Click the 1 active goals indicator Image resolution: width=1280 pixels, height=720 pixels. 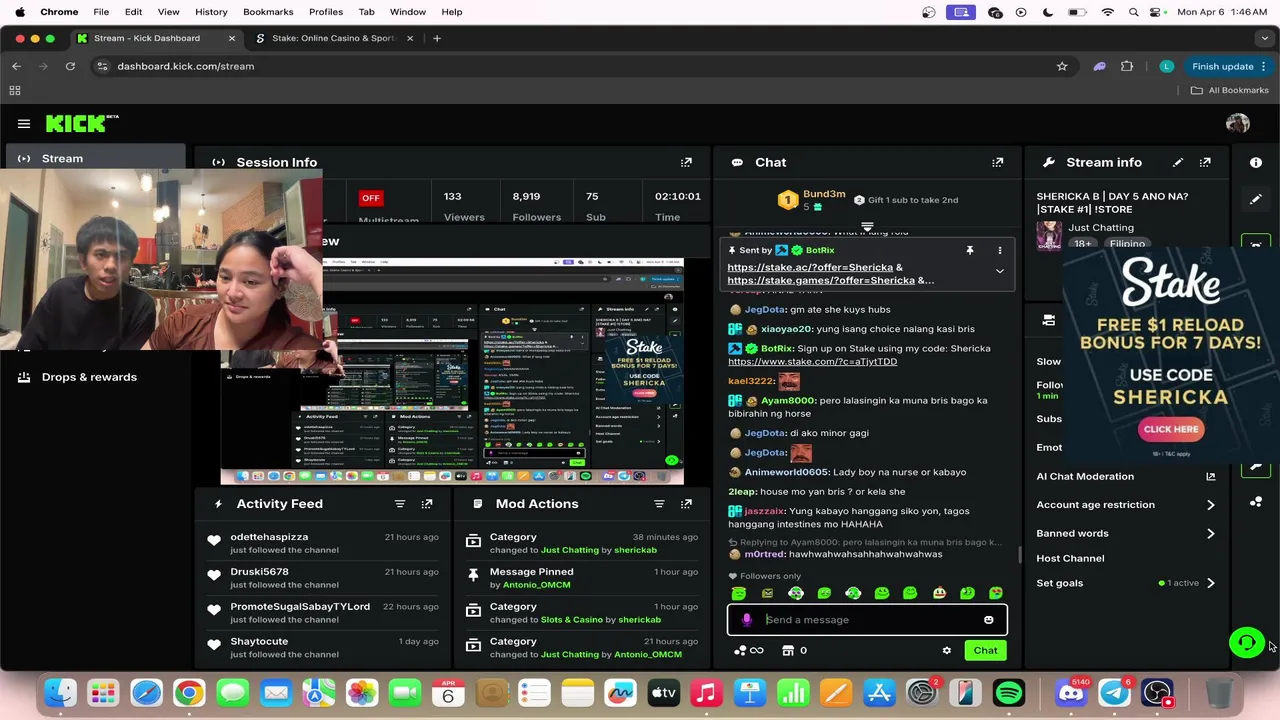click(1178, 583)
